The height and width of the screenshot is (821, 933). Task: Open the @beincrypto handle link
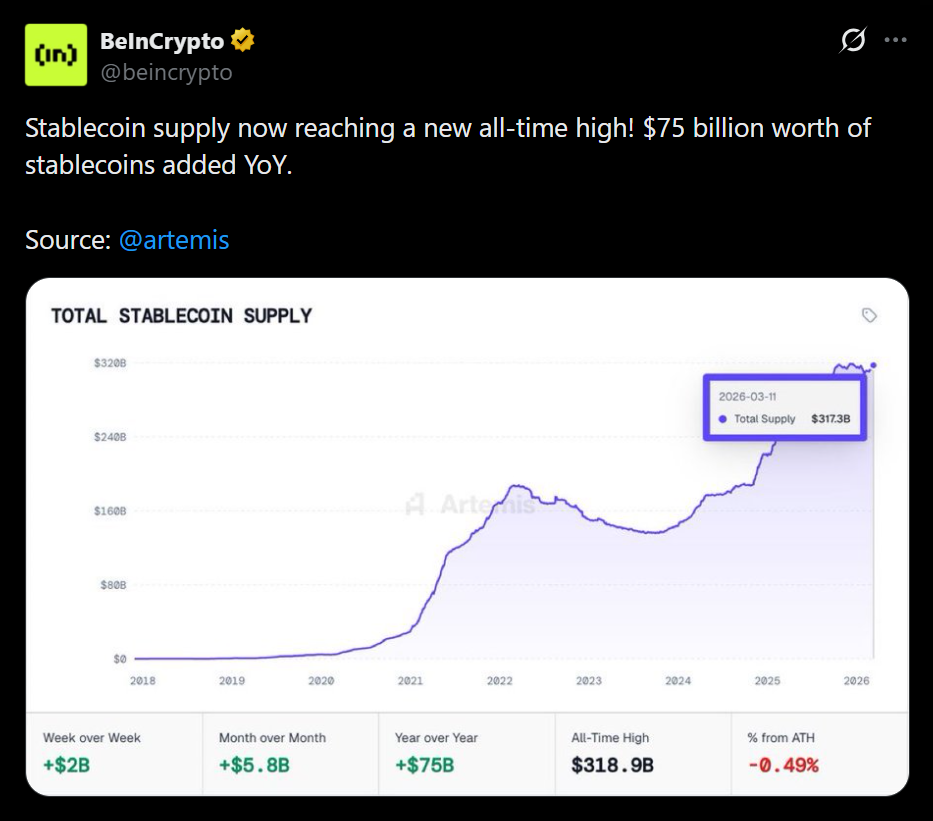pos(166,72)
